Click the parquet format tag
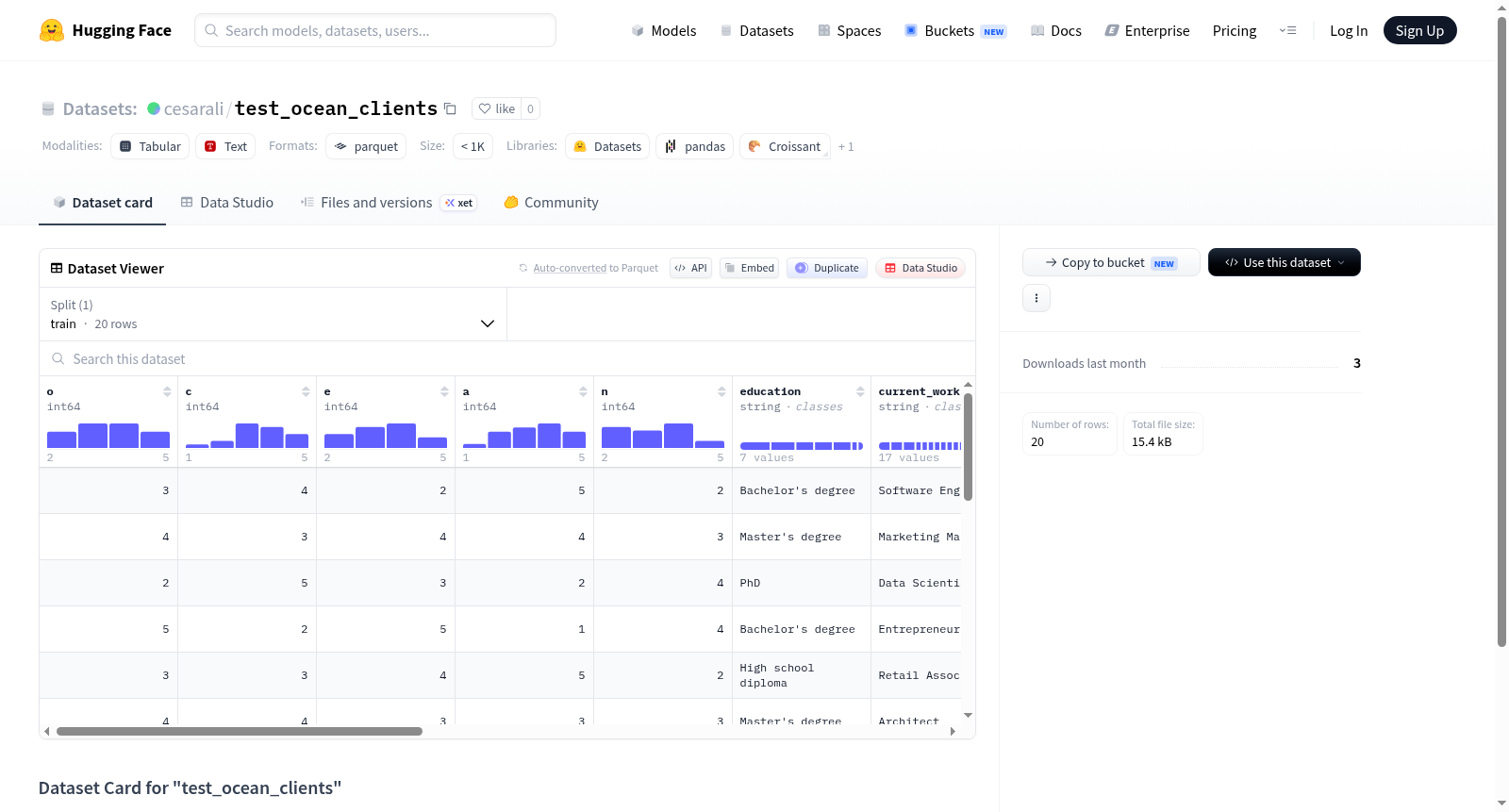This screenshot has width=1509, height=812. tap(366, 146)
